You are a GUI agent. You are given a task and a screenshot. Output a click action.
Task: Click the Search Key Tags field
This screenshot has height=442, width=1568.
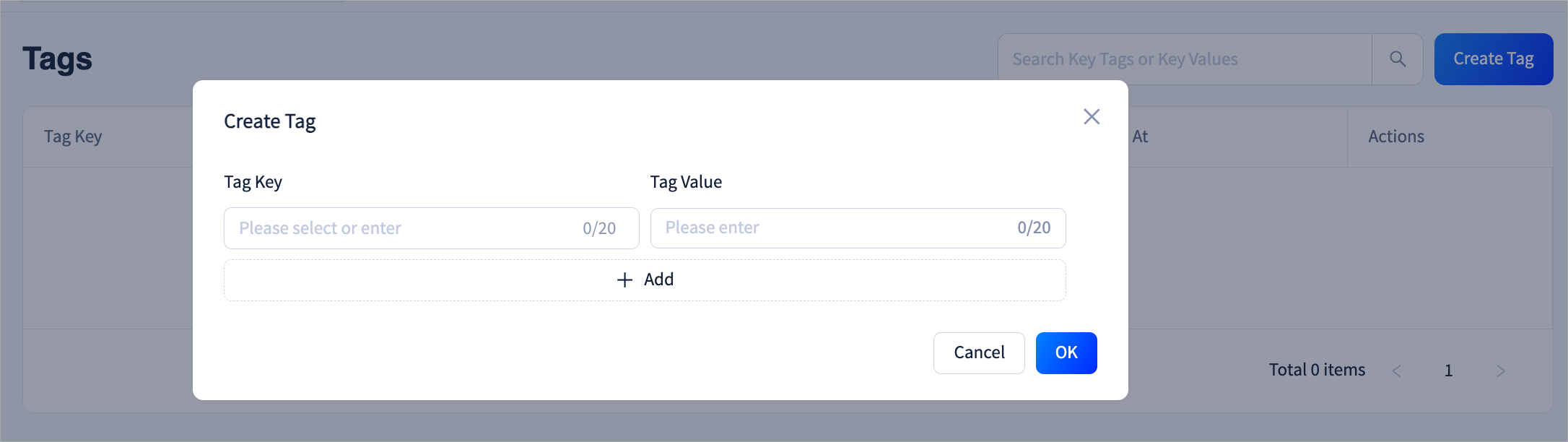(1184, 59)
